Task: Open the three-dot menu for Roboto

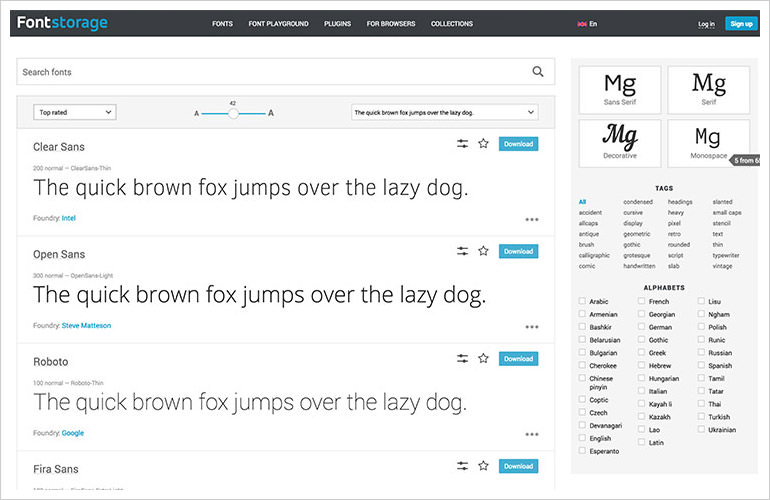Action: coord(531,433)
